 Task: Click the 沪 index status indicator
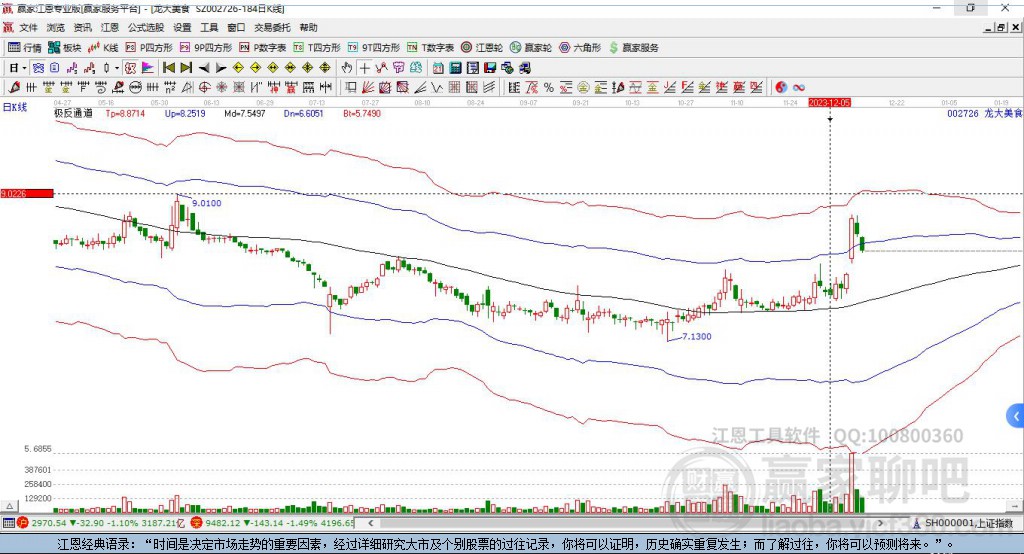(x=23, y=523)
